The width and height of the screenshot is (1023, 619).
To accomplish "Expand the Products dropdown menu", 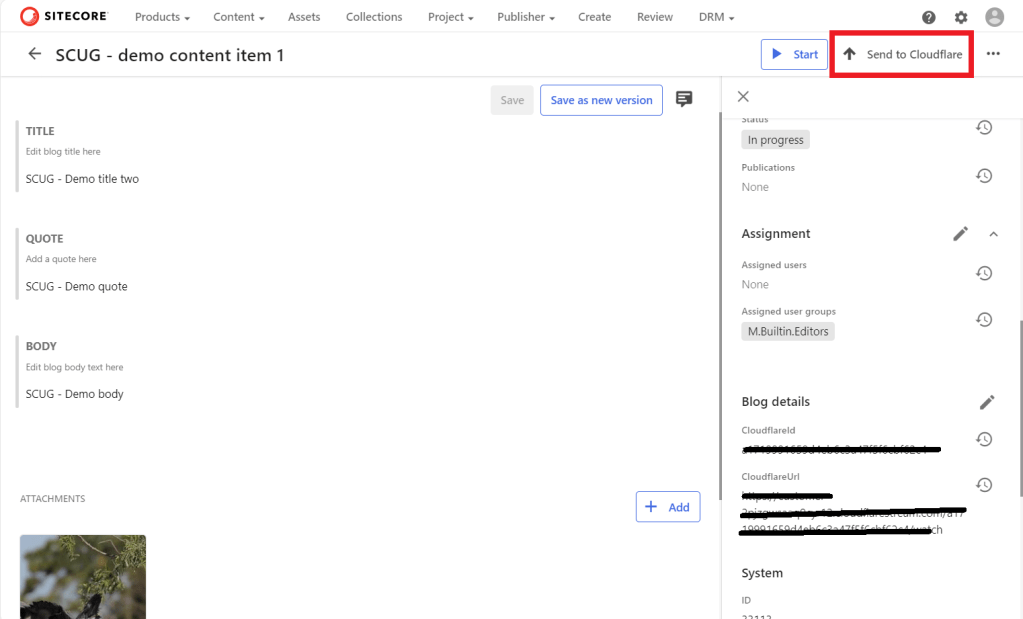I will pos(162,17).
